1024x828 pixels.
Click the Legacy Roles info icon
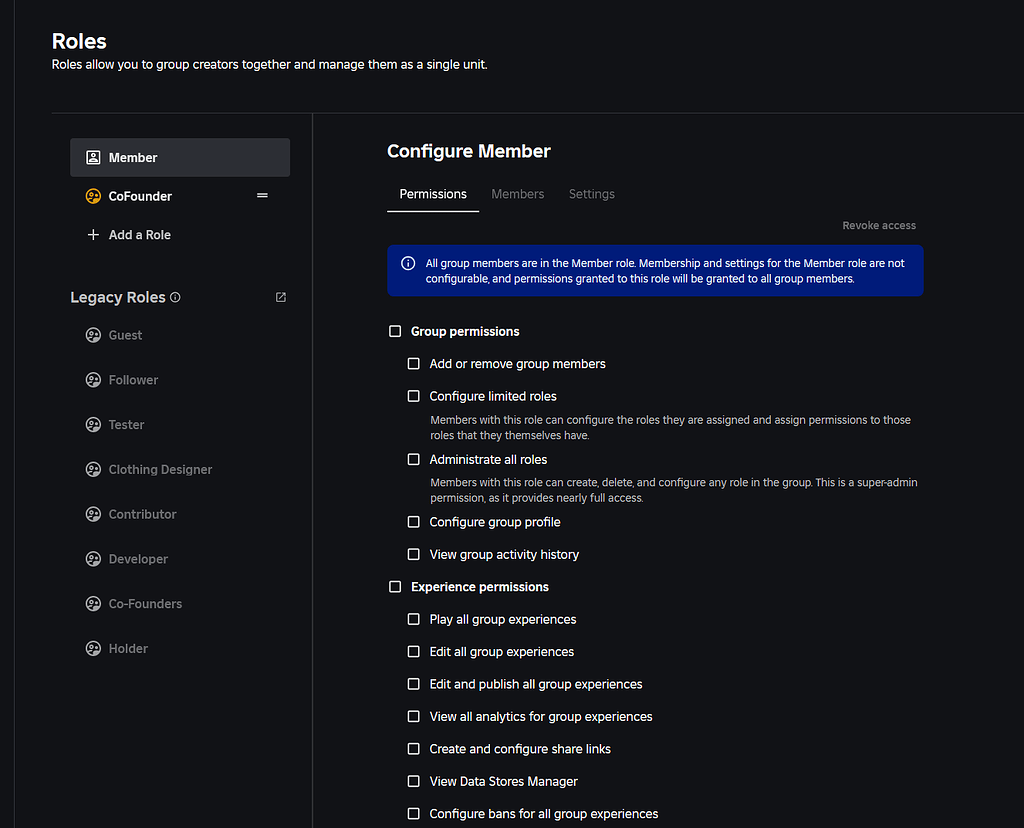pyautogui.click(x=176, y=298)
